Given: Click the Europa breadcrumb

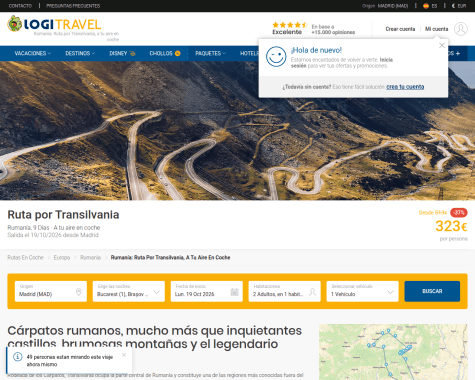Looking at the screenshot, I should point(62,257).
